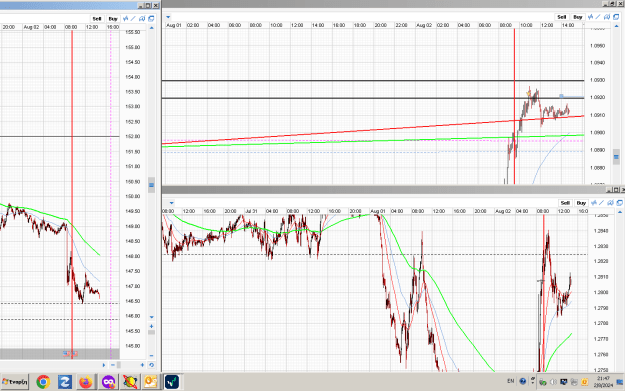Open indicators icon in bottom-right chart toolbar
Viewport: 625px width, 391px height.
(x=594, y=203)
